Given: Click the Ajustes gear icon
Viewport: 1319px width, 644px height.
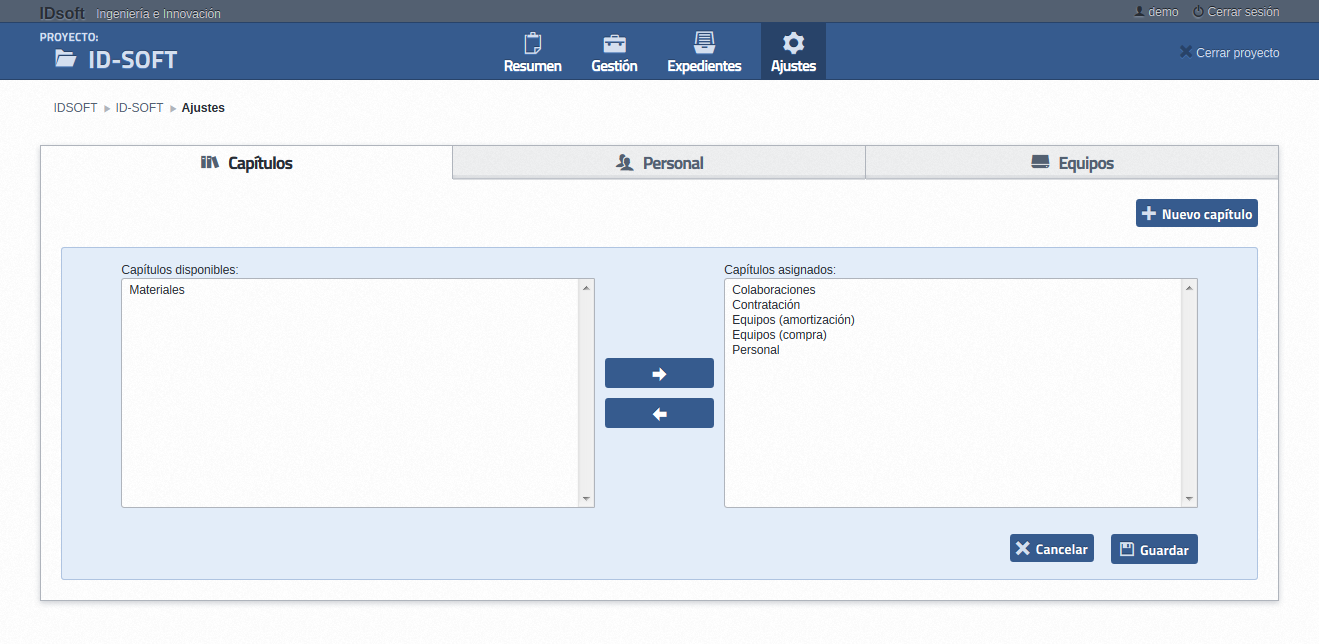Looking at the screenshot, I should coord(793,43).
